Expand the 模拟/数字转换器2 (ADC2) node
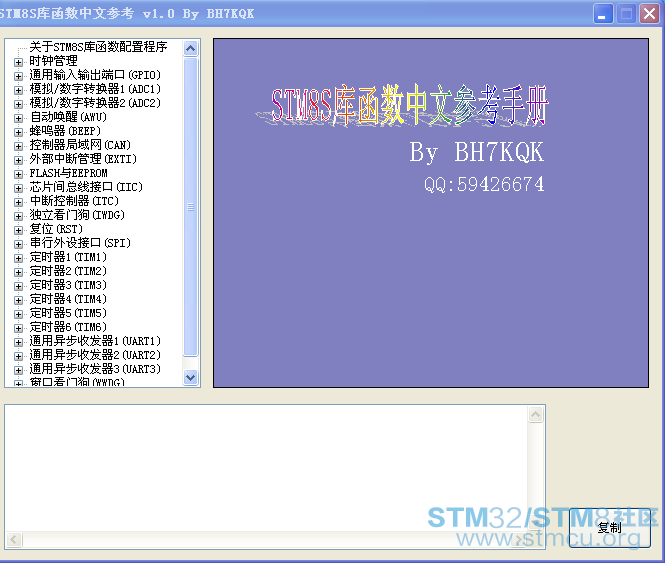 pos(18,104)
